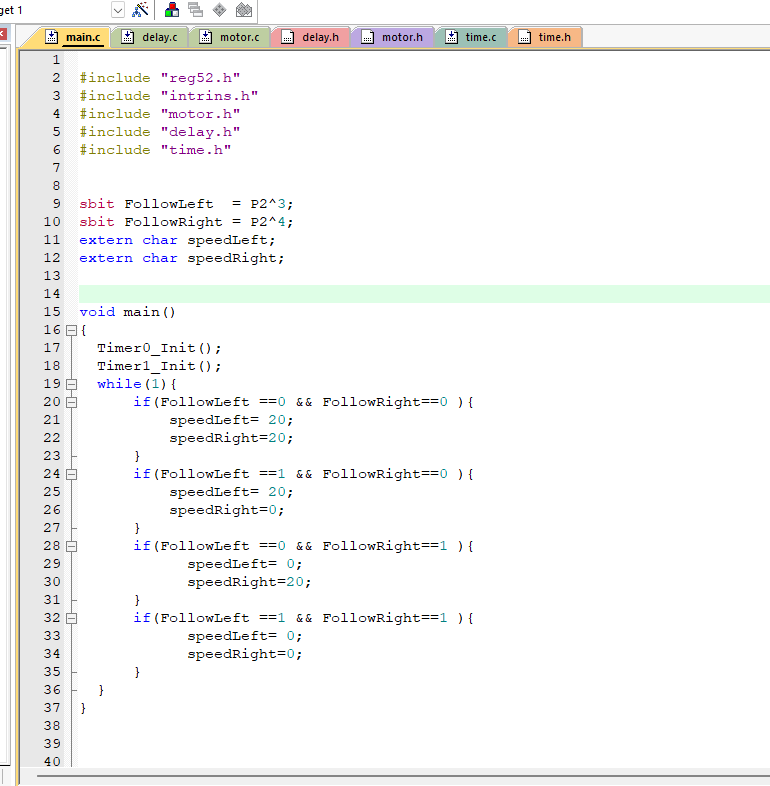The image size is (770, 786).
Task: Place cursor on empty highlighted line 14
Action: (x=424, y=294)
